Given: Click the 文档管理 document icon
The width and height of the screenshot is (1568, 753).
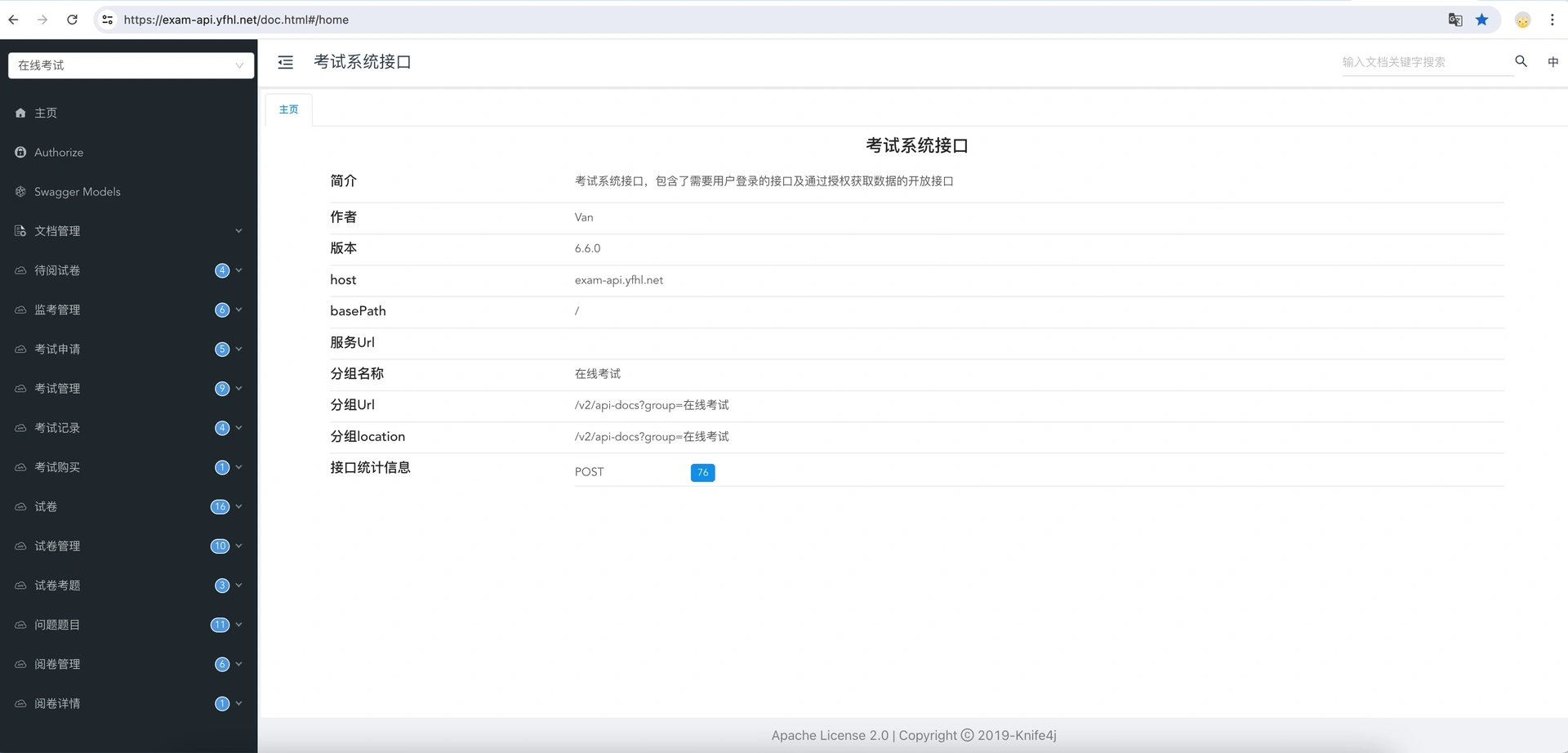Looking at the screenshot, I should click(x=20, y=231).
